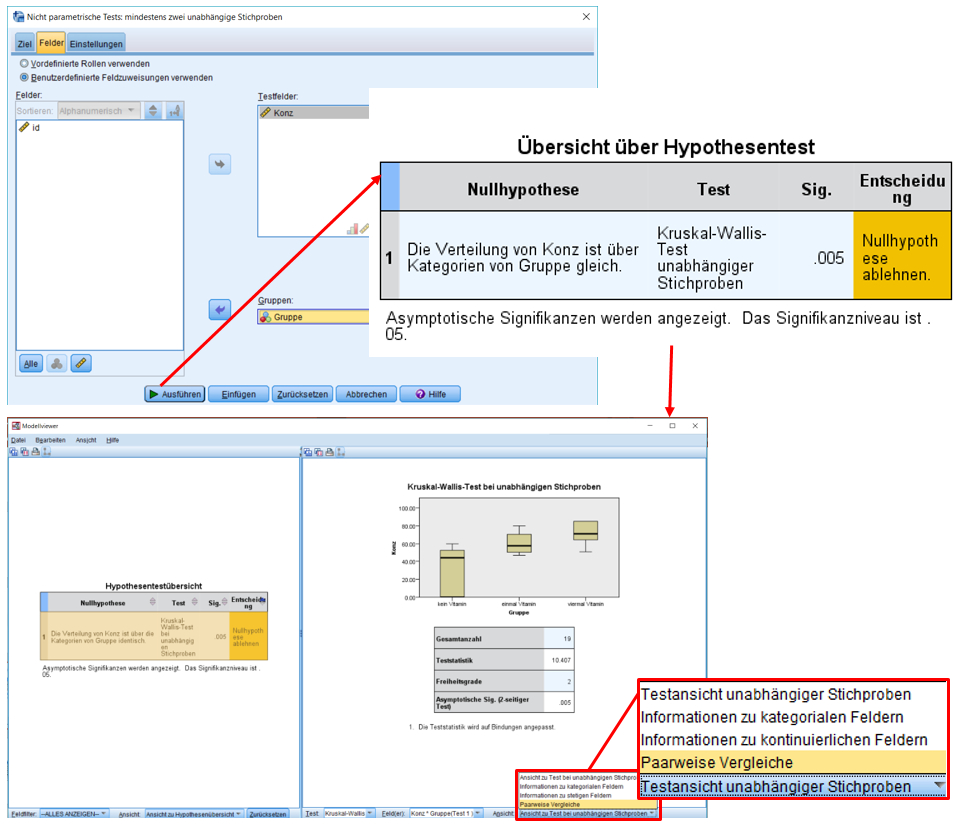Sort by Nullhypothese column sort arrows

[152, 602]
